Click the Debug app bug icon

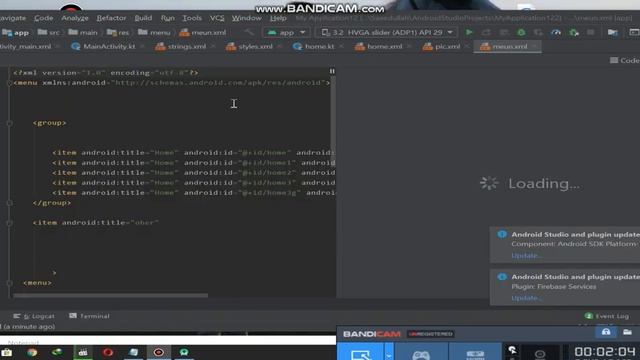521,32
